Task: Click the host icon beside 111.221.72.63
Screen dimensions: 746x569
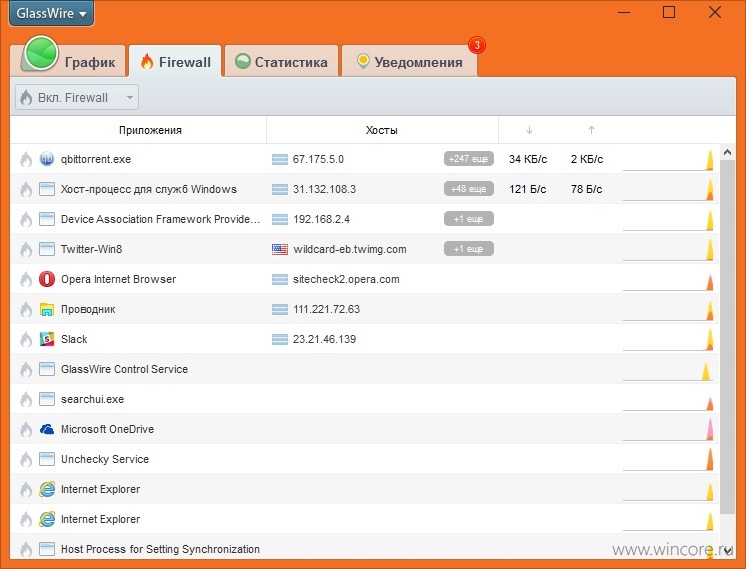Action: point(280,309)
